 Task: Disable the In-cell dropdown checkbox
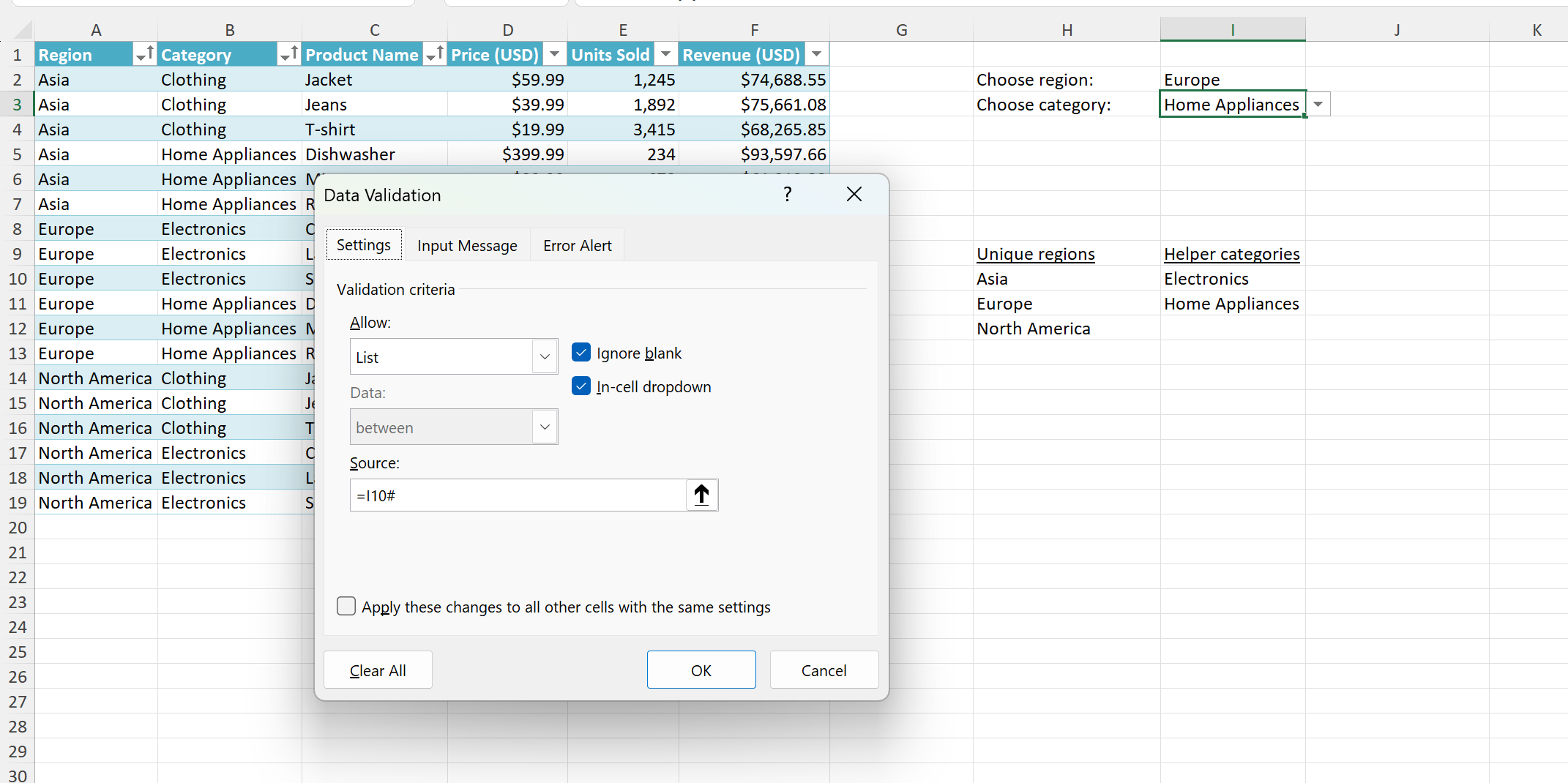pos(581,386)
